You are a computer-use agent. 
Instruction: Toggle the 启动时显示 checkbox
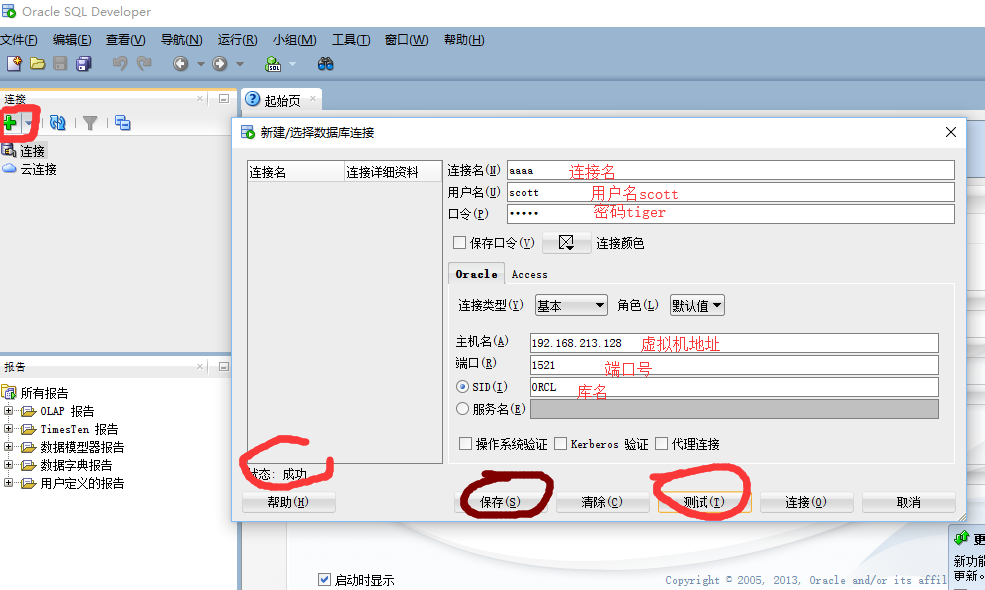point(324,579)
